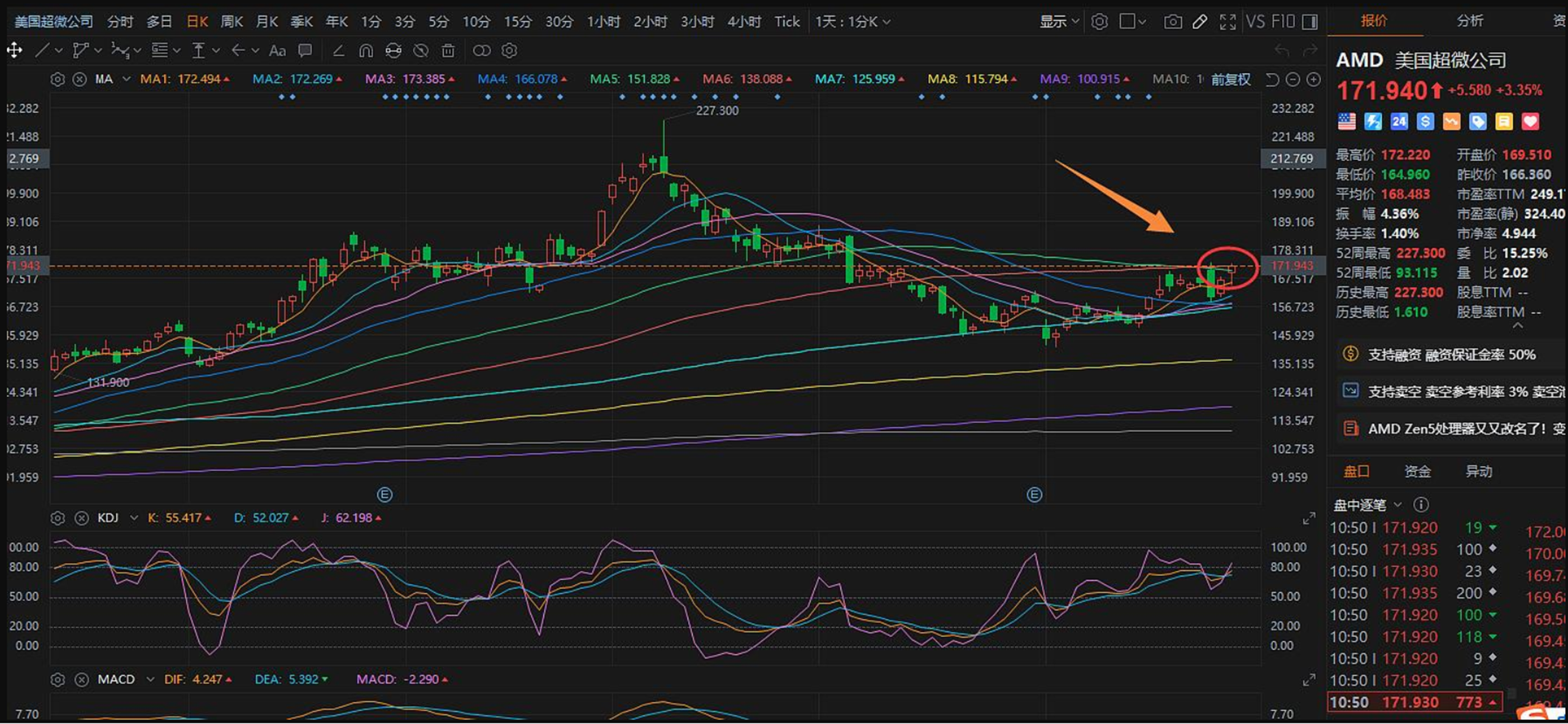Switch to 月K monthly candlestick period

tap(267, 22)
